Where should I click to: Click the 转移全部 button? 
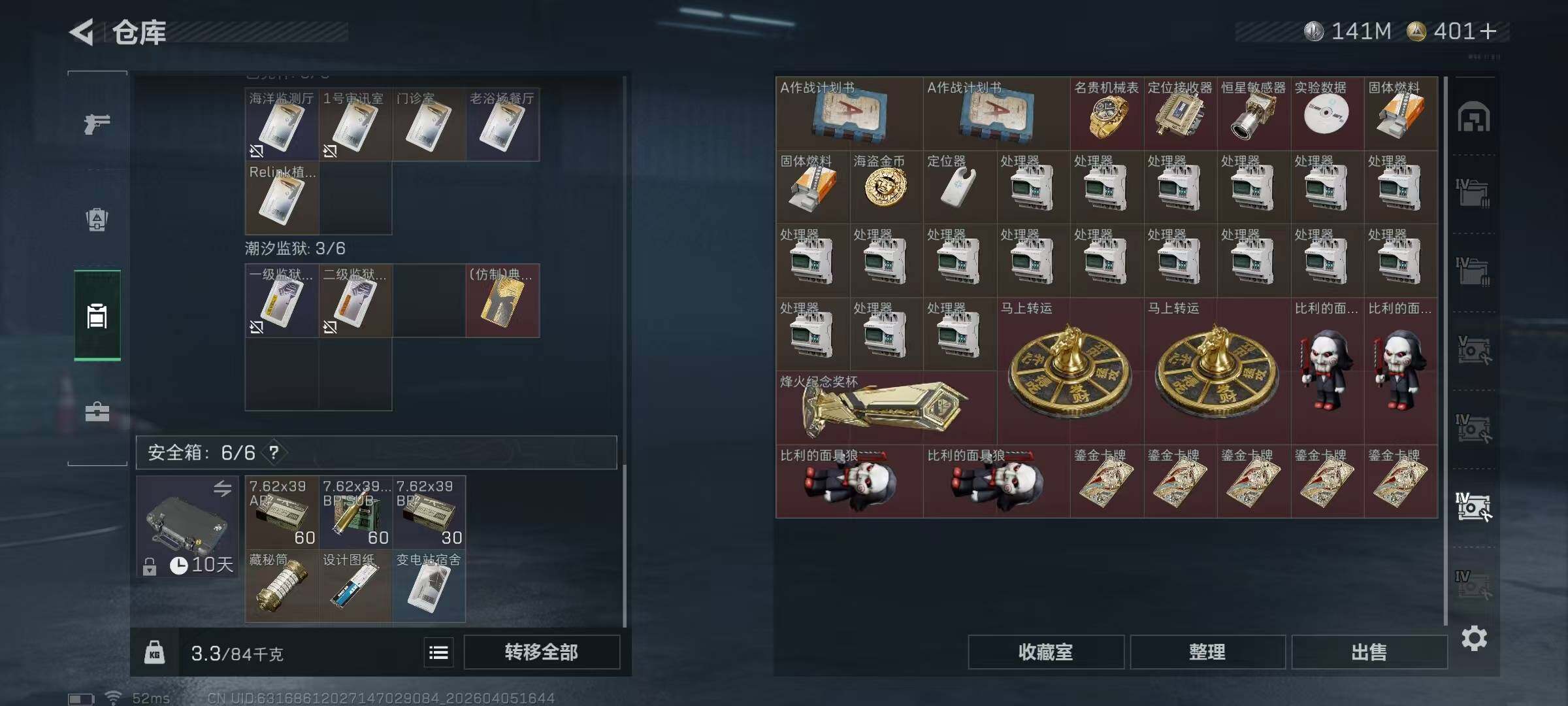[x=542, y=652]
